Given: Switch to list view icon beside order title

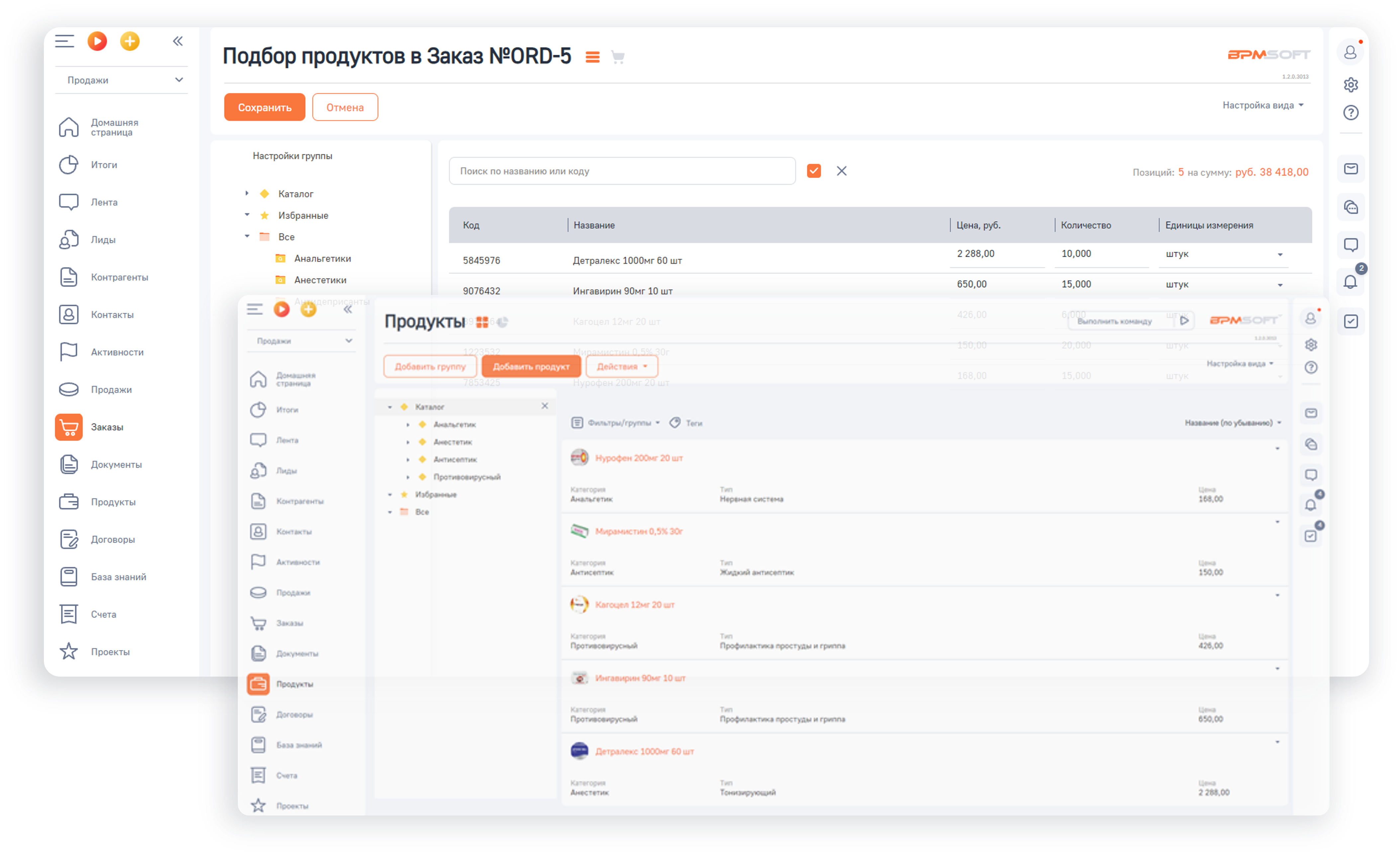Looking at the screenshot, I should click(593, 57).
